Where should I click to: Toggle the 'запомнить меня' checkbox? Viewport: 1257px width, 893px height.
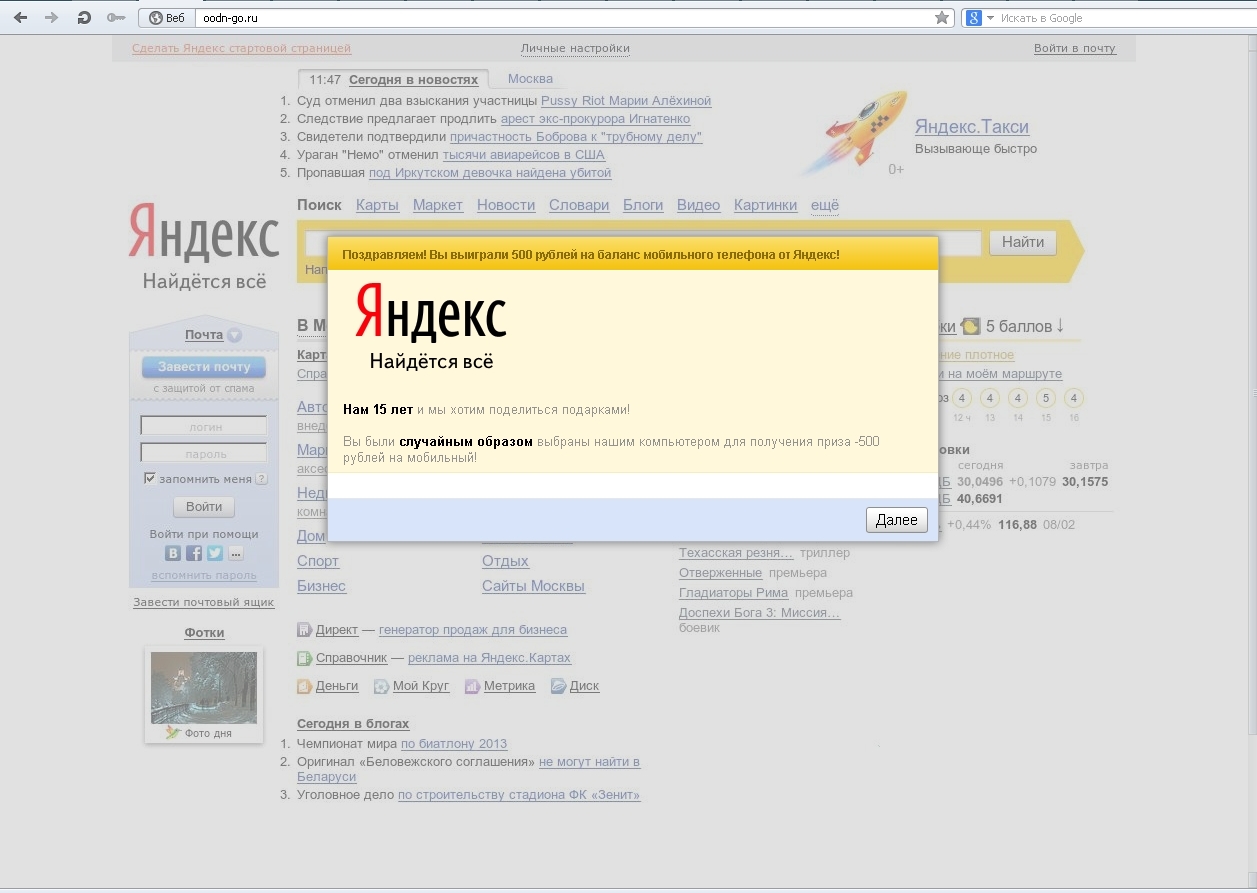pyautogui.click(x=150, y=479)
